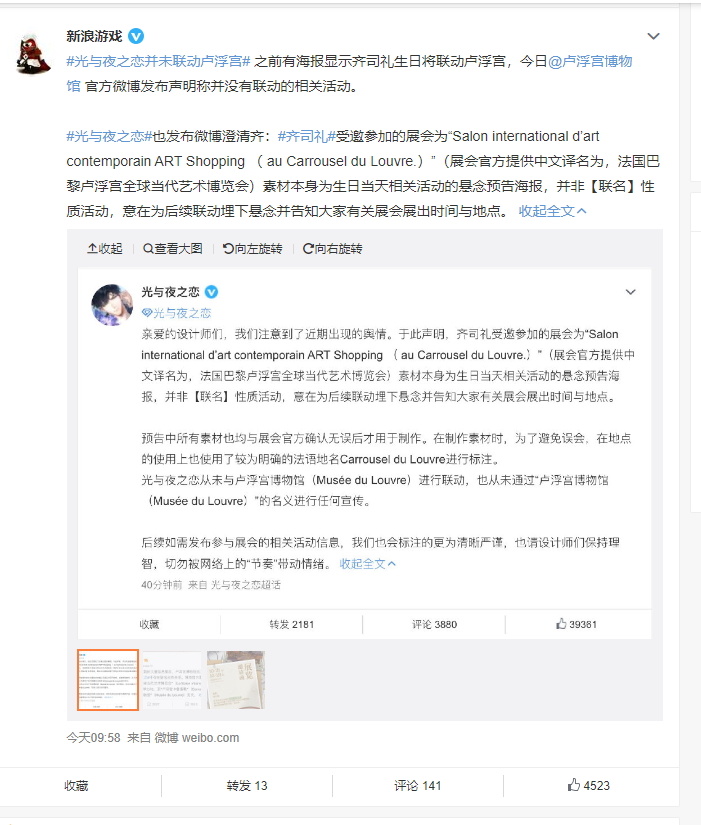Image resolution: width=701 pixels, height=825 pixels.
Task: Open the post options chevron at top right
Action: pyautogui.click(x=653, y=36)
